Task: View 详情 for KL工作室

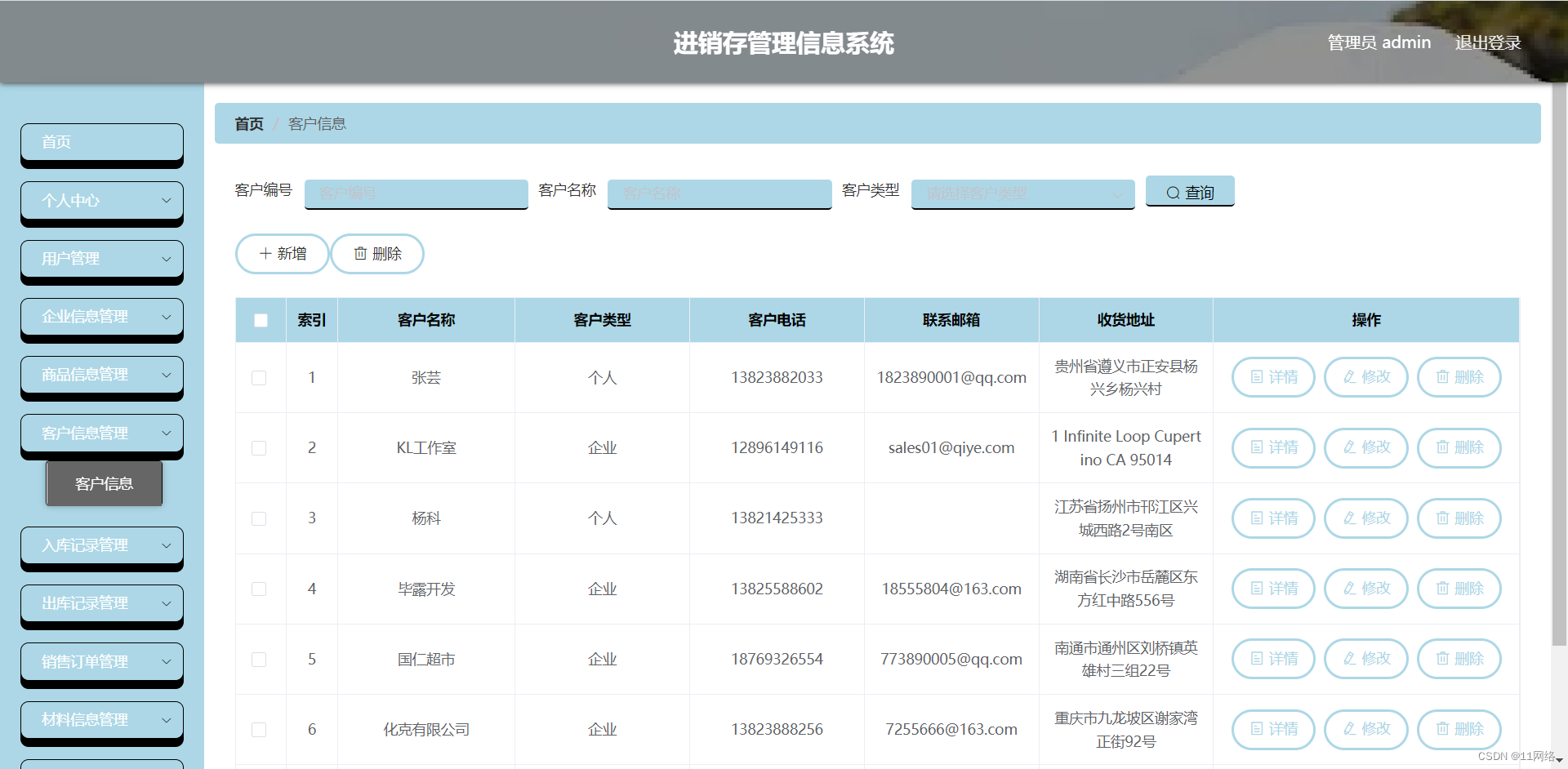Action: (1273, 447)
